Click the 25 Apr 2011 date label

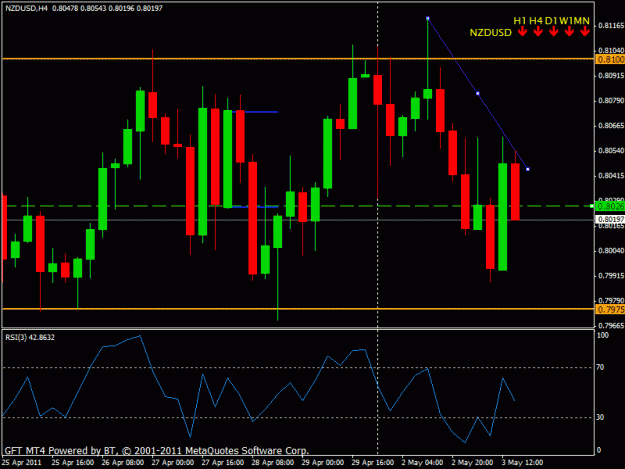tap(22, 463)
